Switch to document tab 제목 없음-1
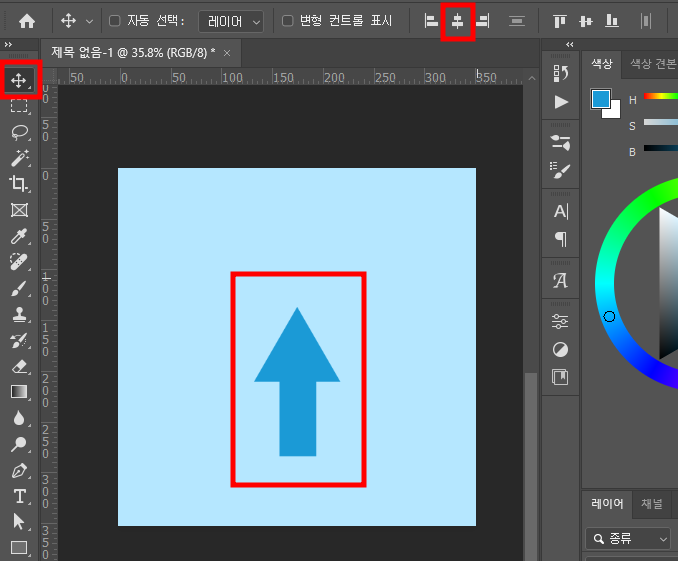This screenshot has width=678, height=561. [x=133, y=53]
